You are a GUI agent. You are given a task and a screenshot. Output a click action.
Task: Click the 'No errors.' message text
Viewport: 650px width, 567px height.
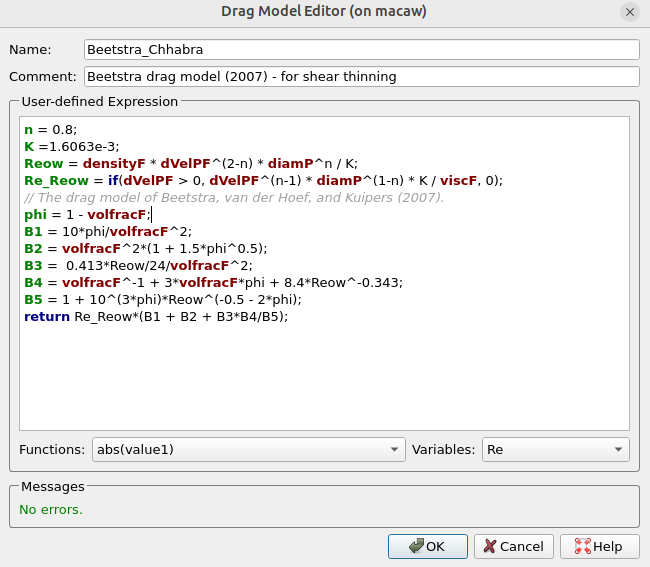tap(51, 509)
